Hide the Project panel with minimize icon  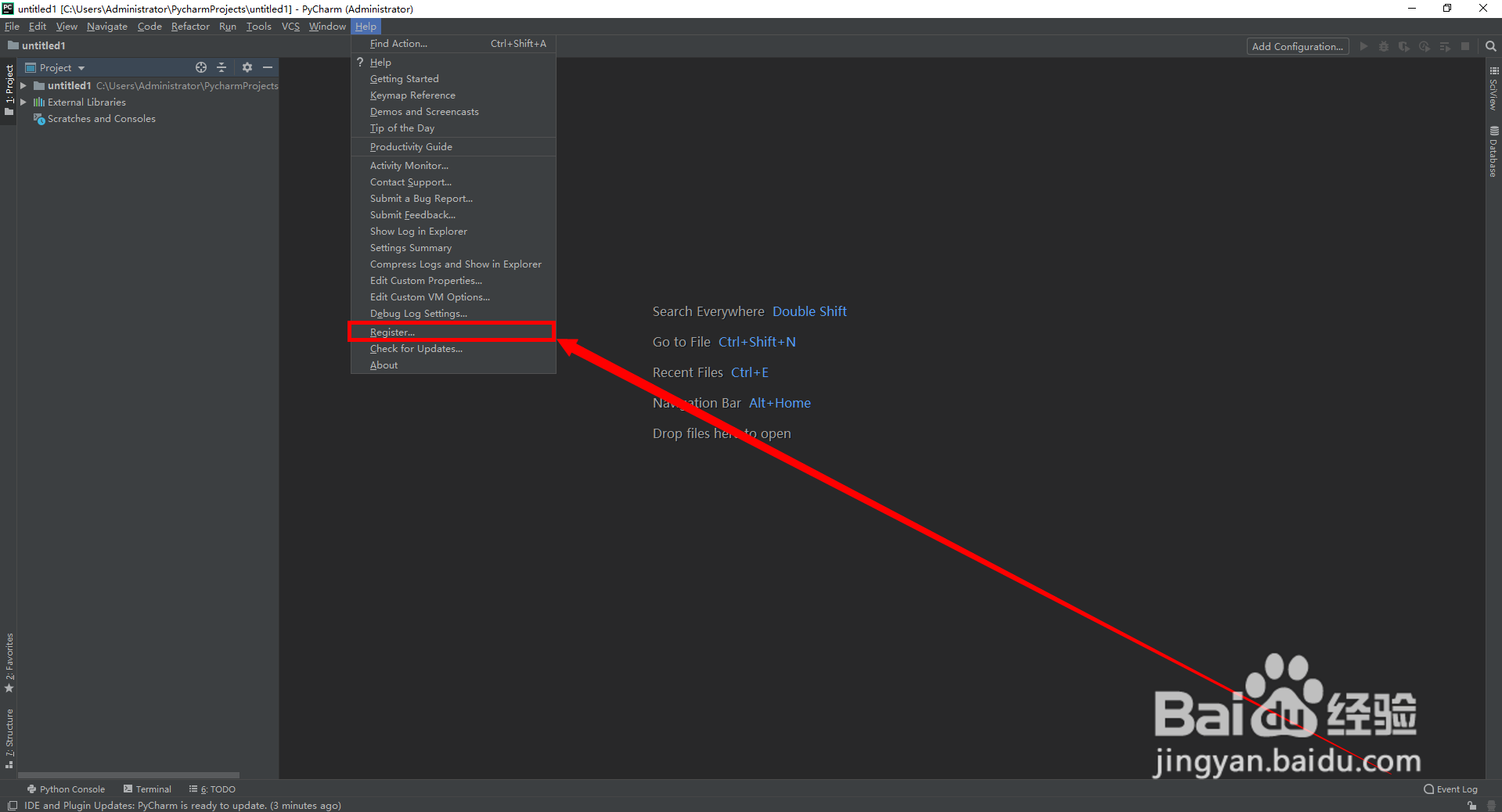click(x=268, y=67)
